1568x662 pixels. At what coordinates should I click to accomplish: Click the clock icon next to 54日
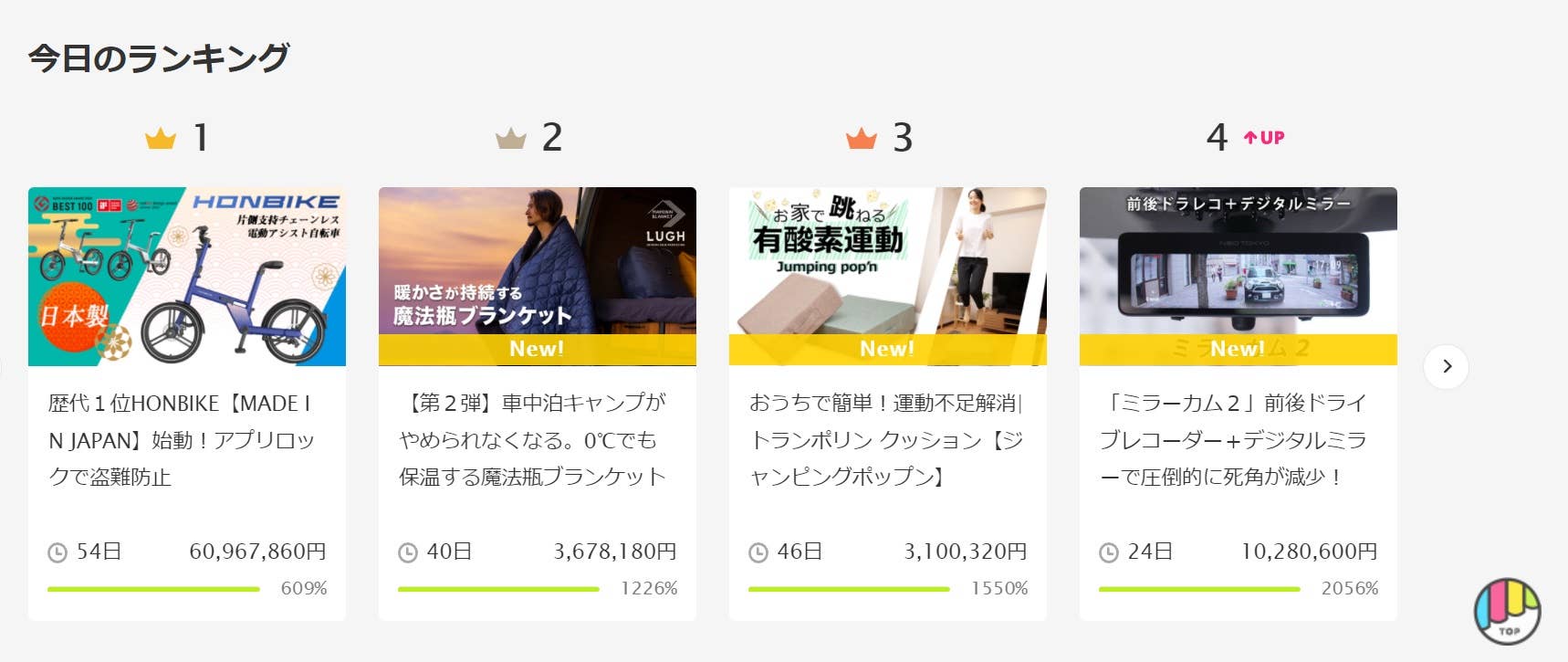(x=57, y=552)
